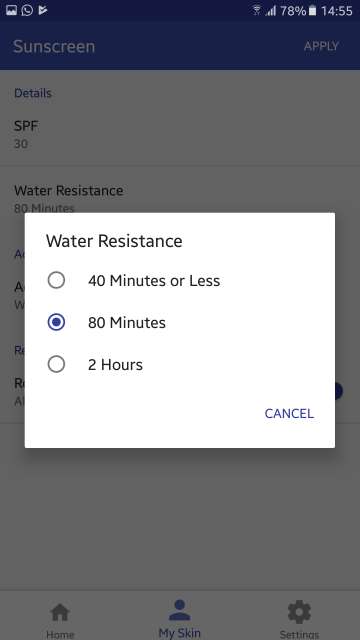Tap the image notification icon in status bar
This screenshot has width=360, height=640.
click(x=11, y=10)
